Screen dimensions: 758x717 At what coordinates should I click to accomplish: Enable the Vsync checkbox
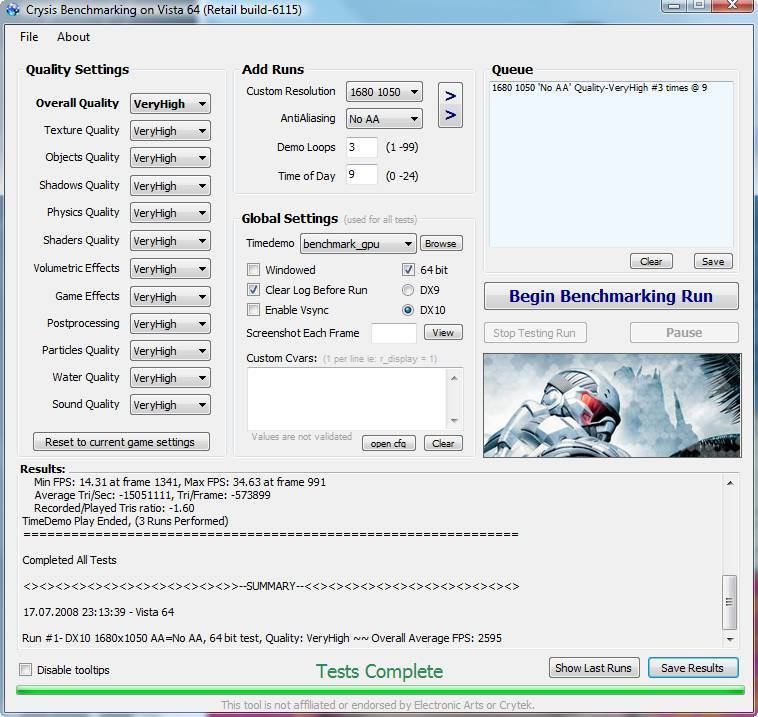tap(253, 310)
